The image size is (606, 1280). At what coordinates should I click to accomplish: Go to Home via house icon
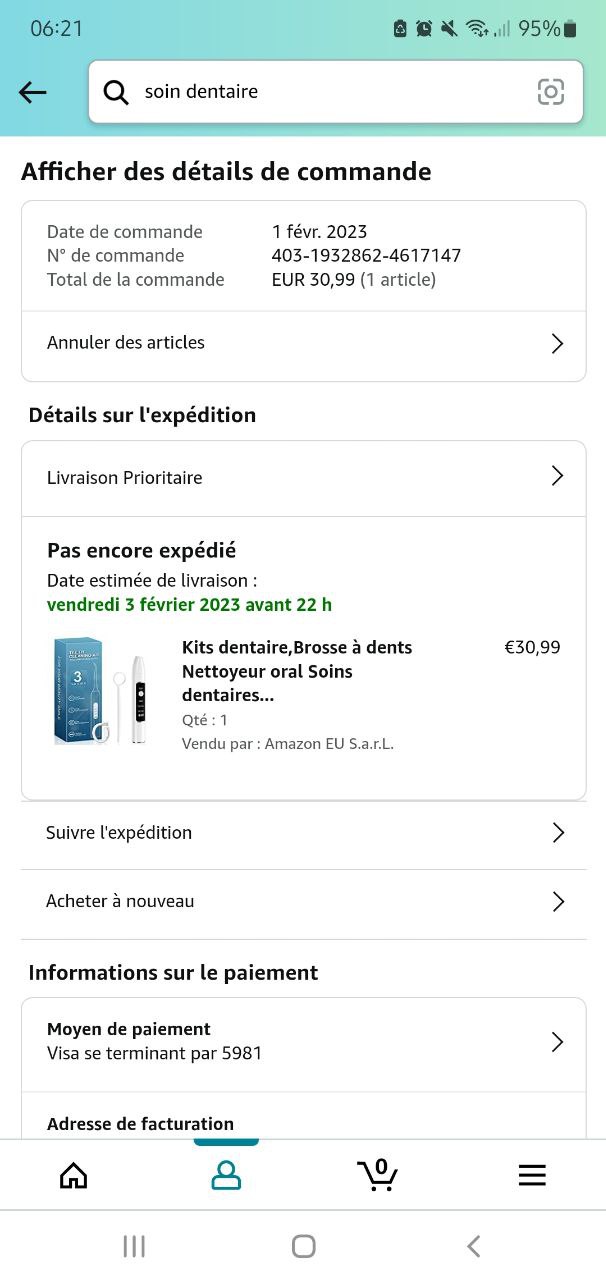74,1175
